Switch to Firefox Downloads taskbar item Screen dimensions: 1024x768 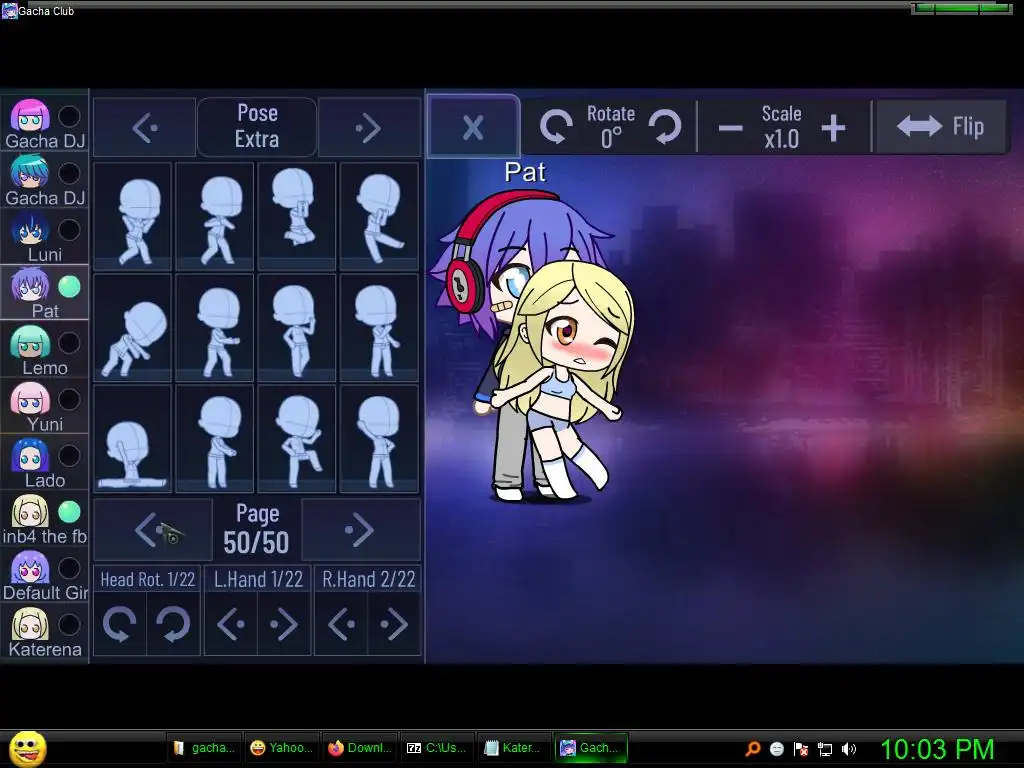click(x=360, y=748)
